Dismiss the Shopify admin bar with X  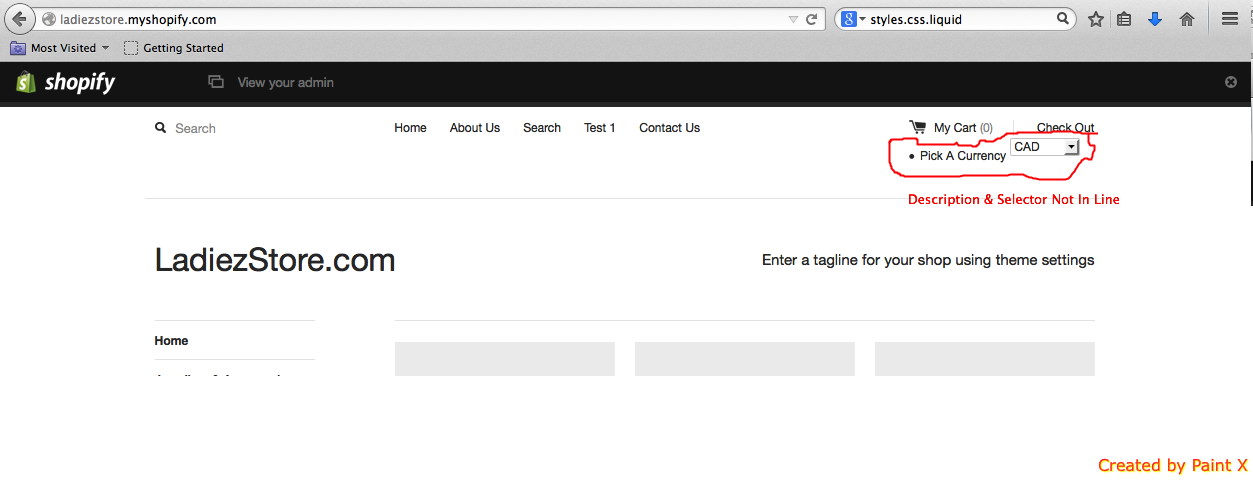tap(1231, 82)
